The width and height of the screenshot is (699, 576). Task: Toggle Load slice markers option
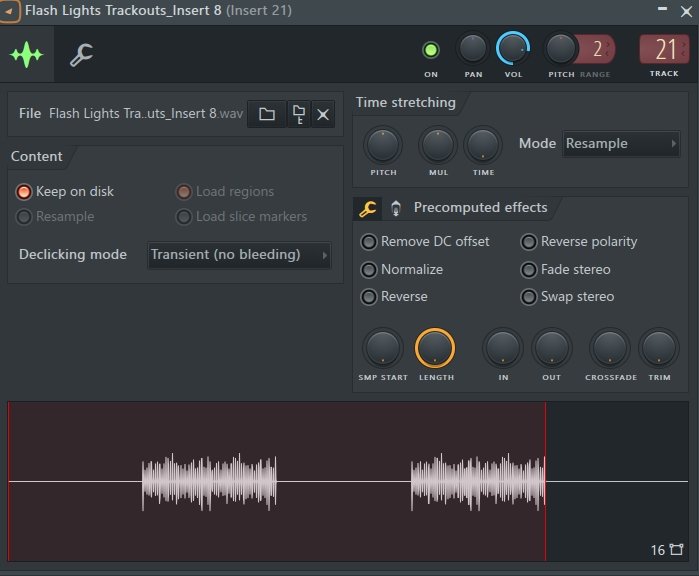241,217
